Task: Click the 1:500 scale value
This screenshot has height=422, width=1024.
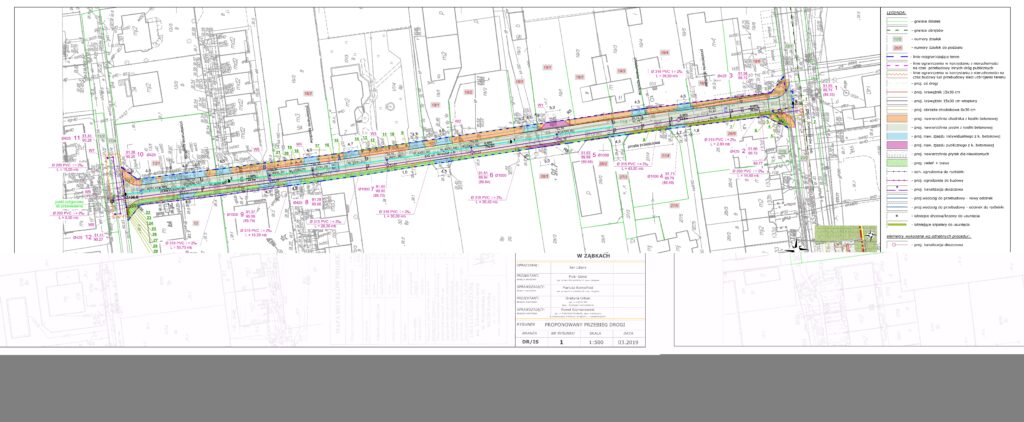Action: coord(597,341)
